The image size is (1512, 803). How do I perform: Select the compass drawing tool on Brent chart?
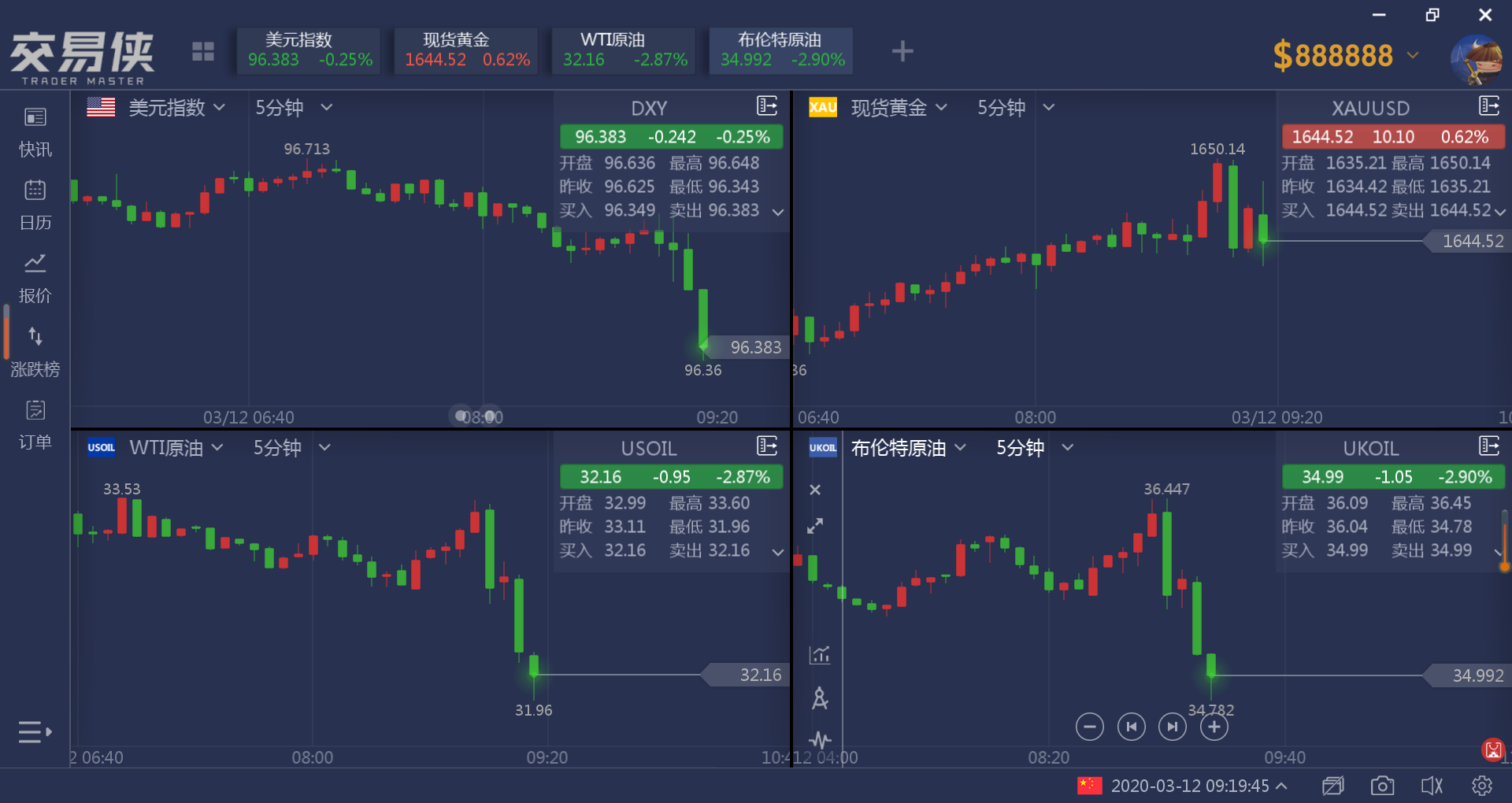(x=820, y=699)
